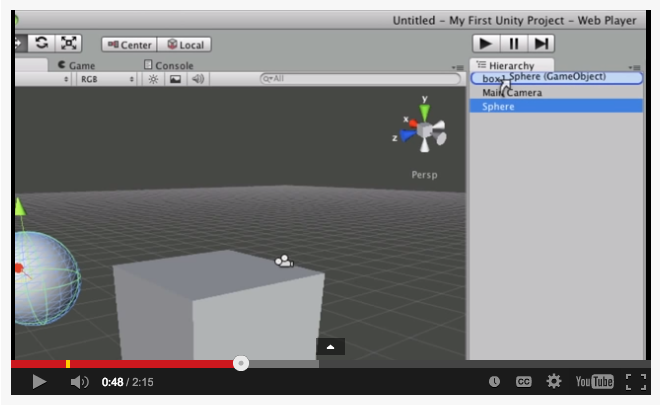The width and height of the screenshot is (660, 405).
Task: Select the Rotate tool in Unity toolbar
Action: point(41,43)
